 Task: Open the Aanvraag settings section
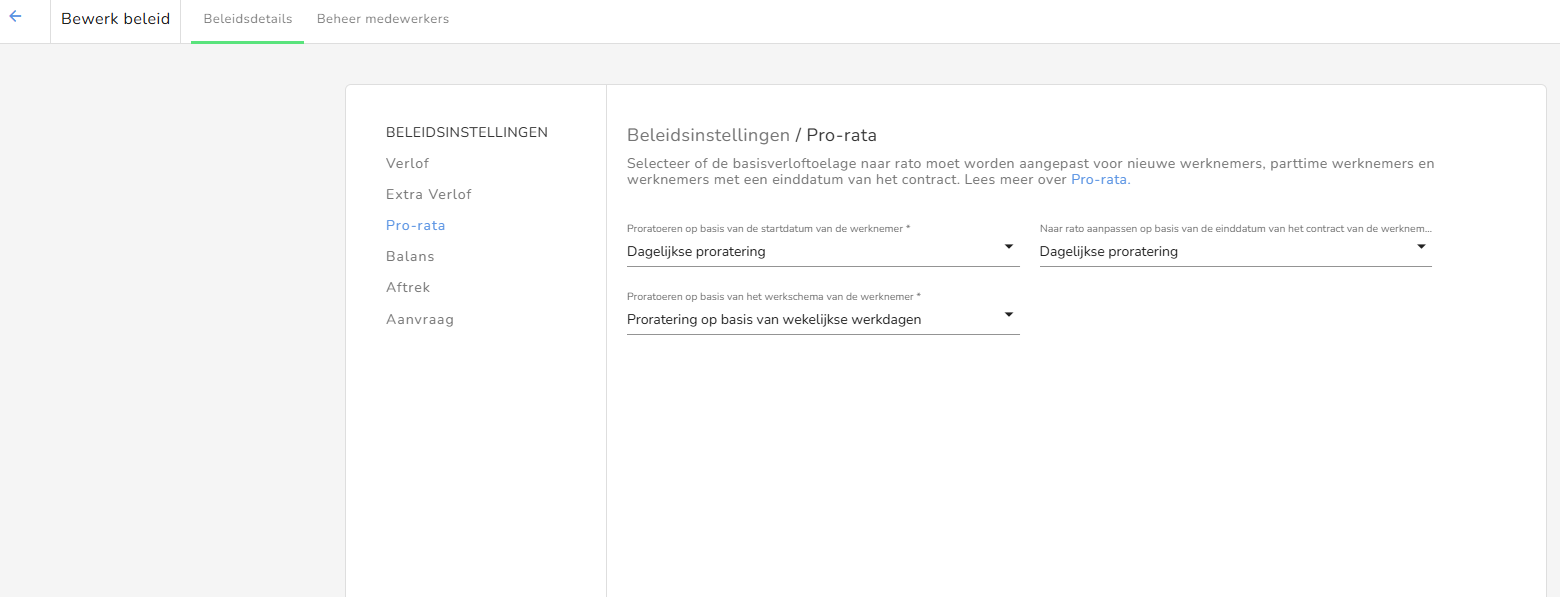coord(420,320)
